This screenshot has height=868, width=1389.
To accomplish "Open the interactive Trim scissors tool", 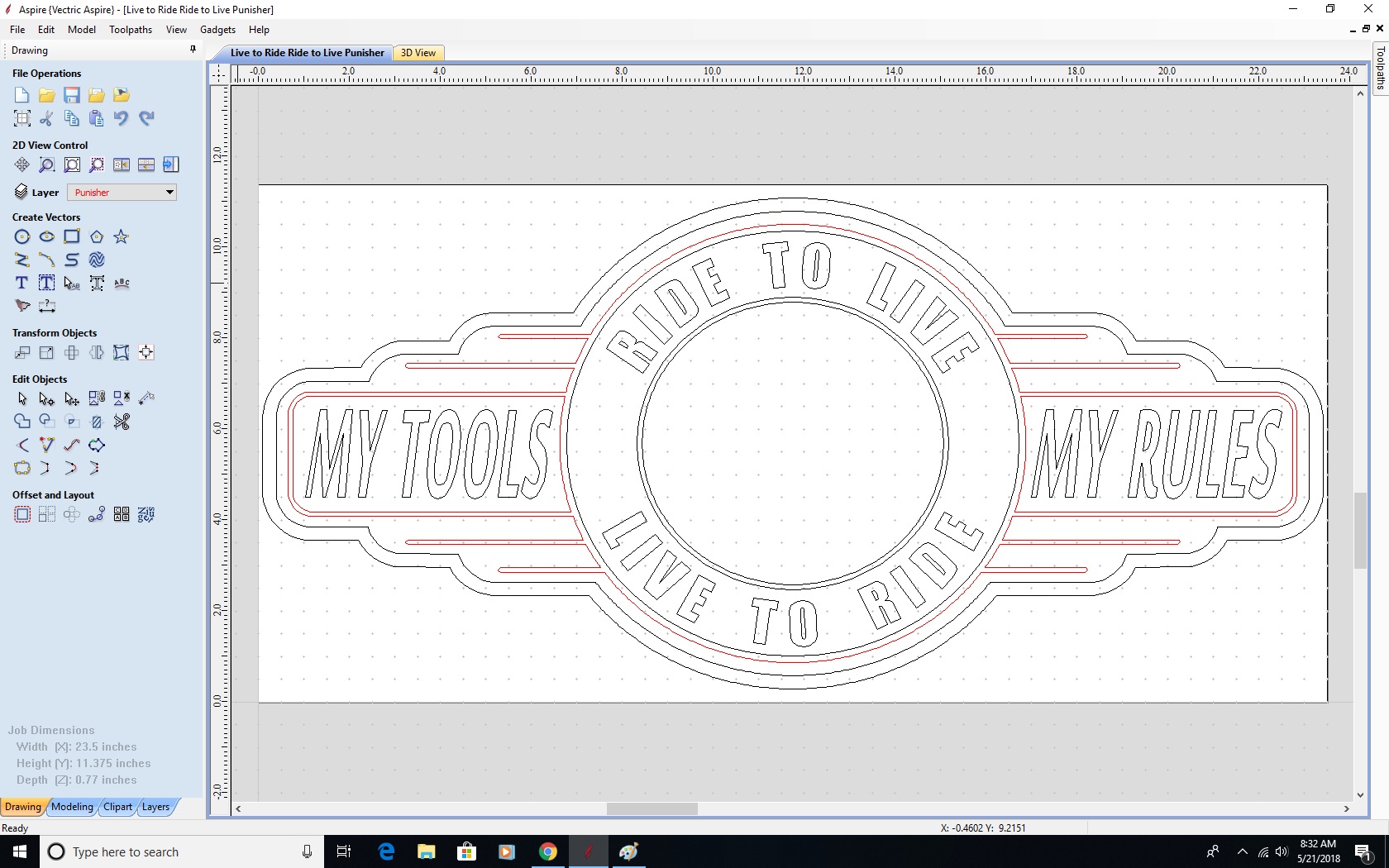I will click(x=122, y=422).
